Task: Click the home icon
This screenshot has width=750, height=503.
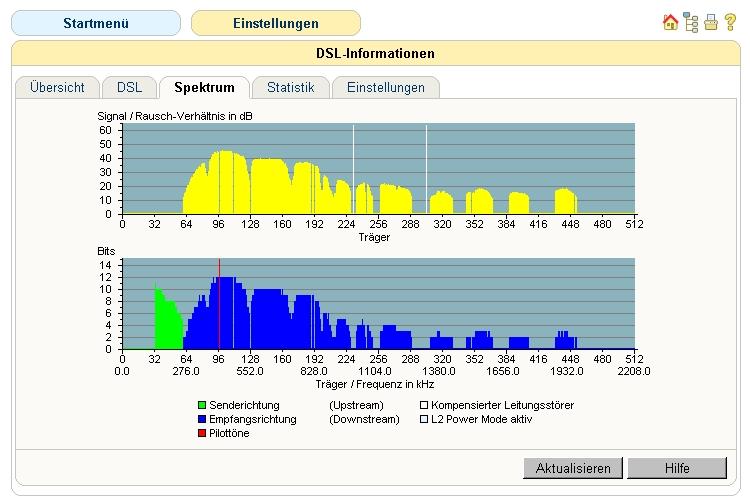Action: (670, 22)
